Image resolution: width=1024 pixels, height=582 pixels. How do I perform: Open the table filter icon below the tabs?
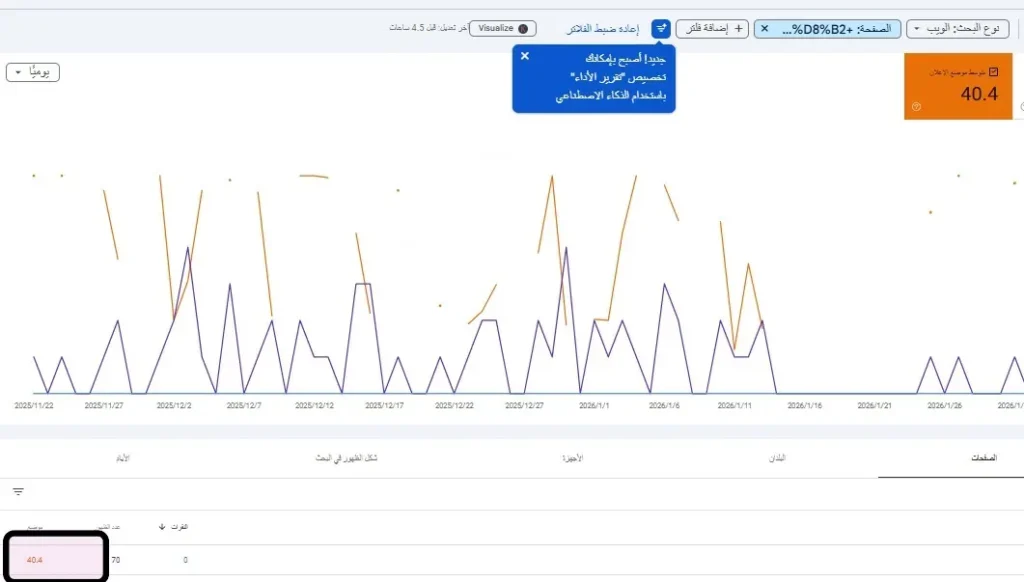(18, 491)
